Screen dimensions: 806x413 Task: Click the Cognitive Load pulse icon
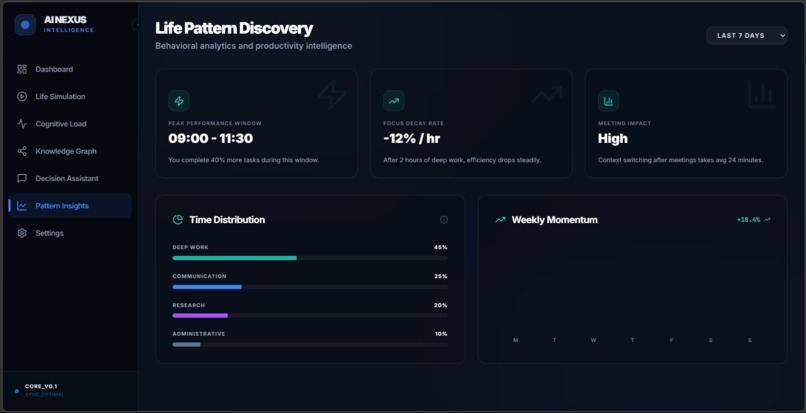[22, 123]
